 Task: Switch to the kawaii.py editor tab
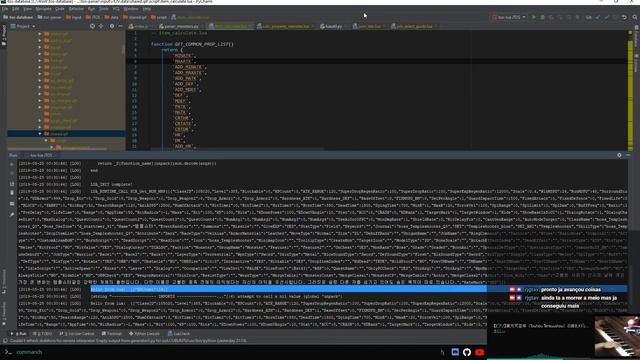(332, 26)
